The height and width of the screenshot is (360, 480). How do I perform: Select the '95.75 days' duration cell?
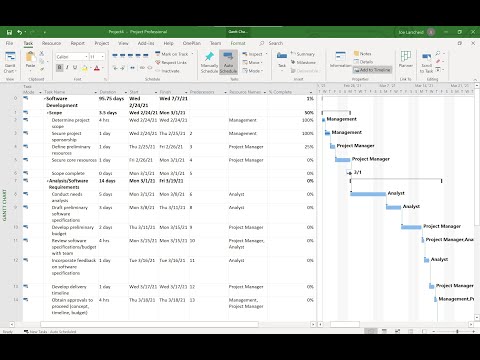pyautogui.click(x=113, y=102)
